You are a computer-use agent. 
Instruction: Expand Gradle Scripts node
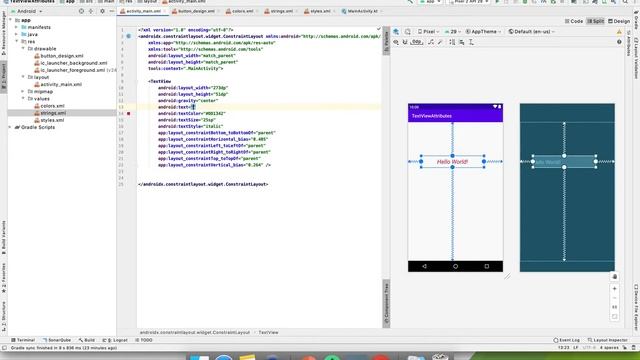[11, 127]
